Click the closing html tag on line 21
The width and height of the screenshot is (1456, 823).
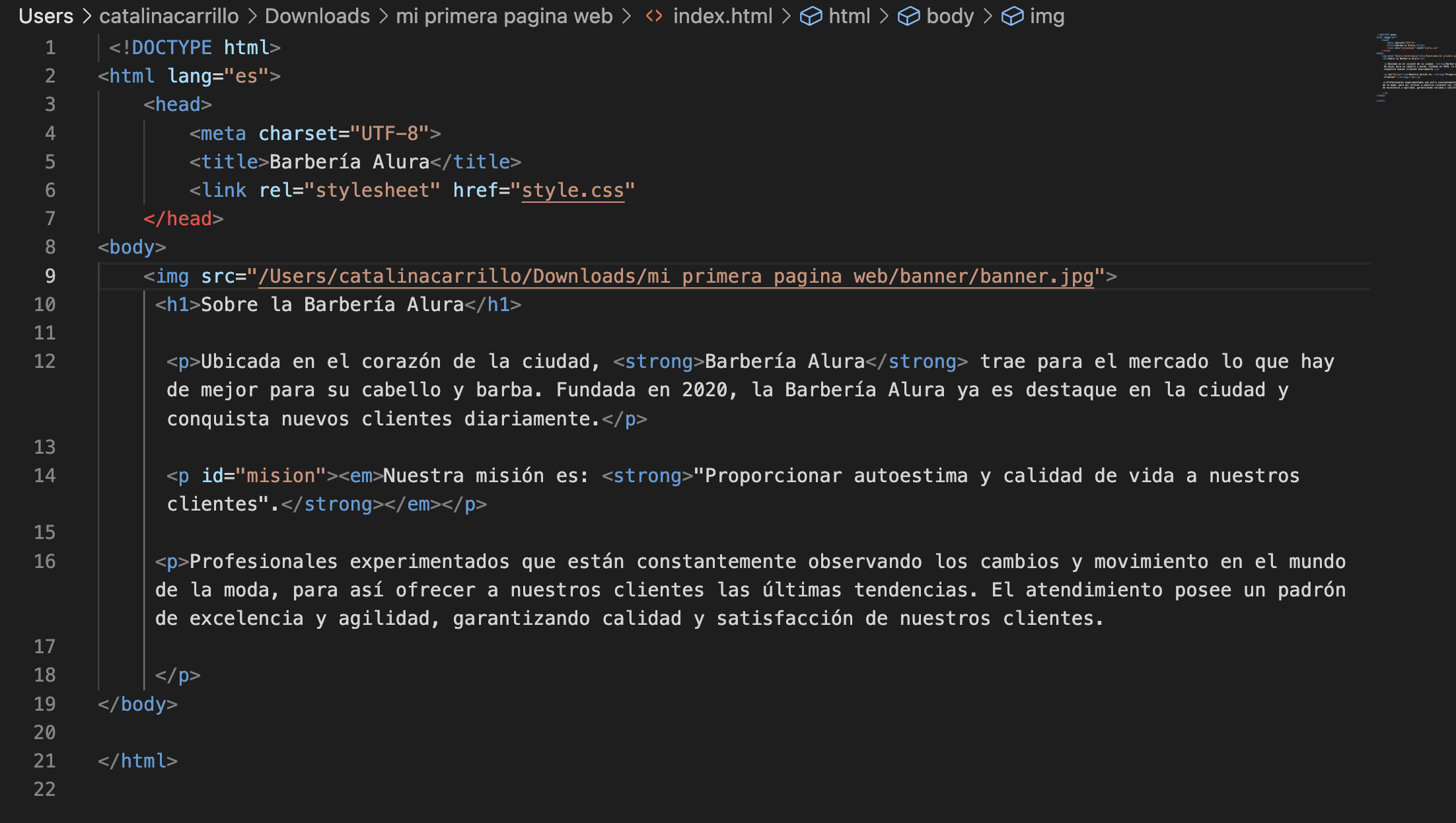pyautogui.click(x=137, y=761)
